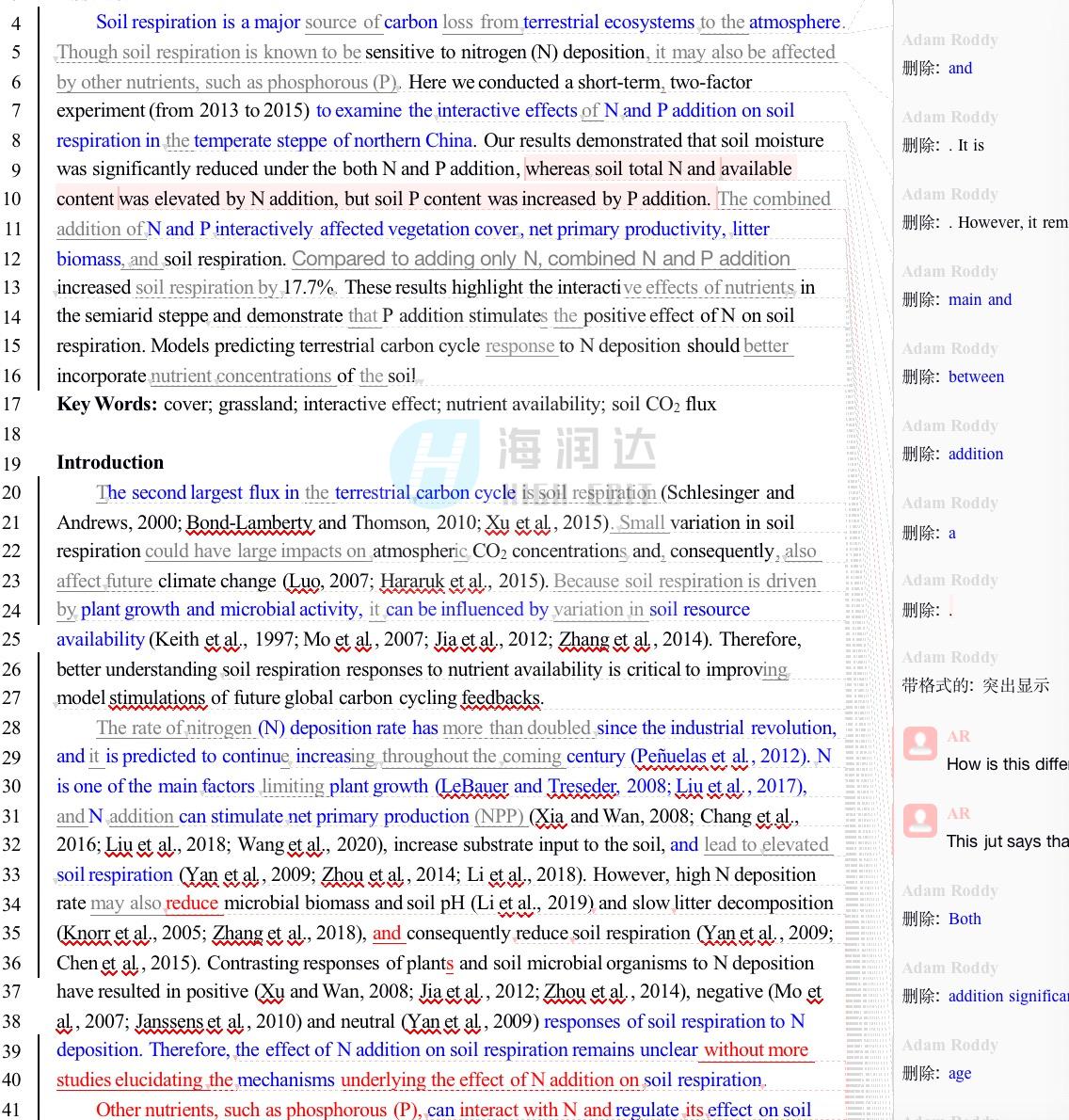
Task: Click the red inserted word 'reduce' on line 34
Action: pyautogui.click(x=191, y=904)
